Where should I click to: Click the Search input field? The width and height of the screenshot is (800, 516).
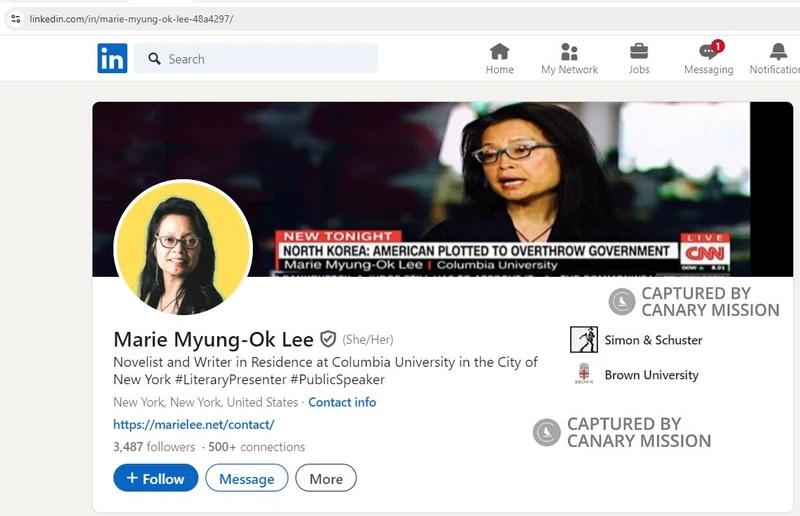[x=256, y=58]
